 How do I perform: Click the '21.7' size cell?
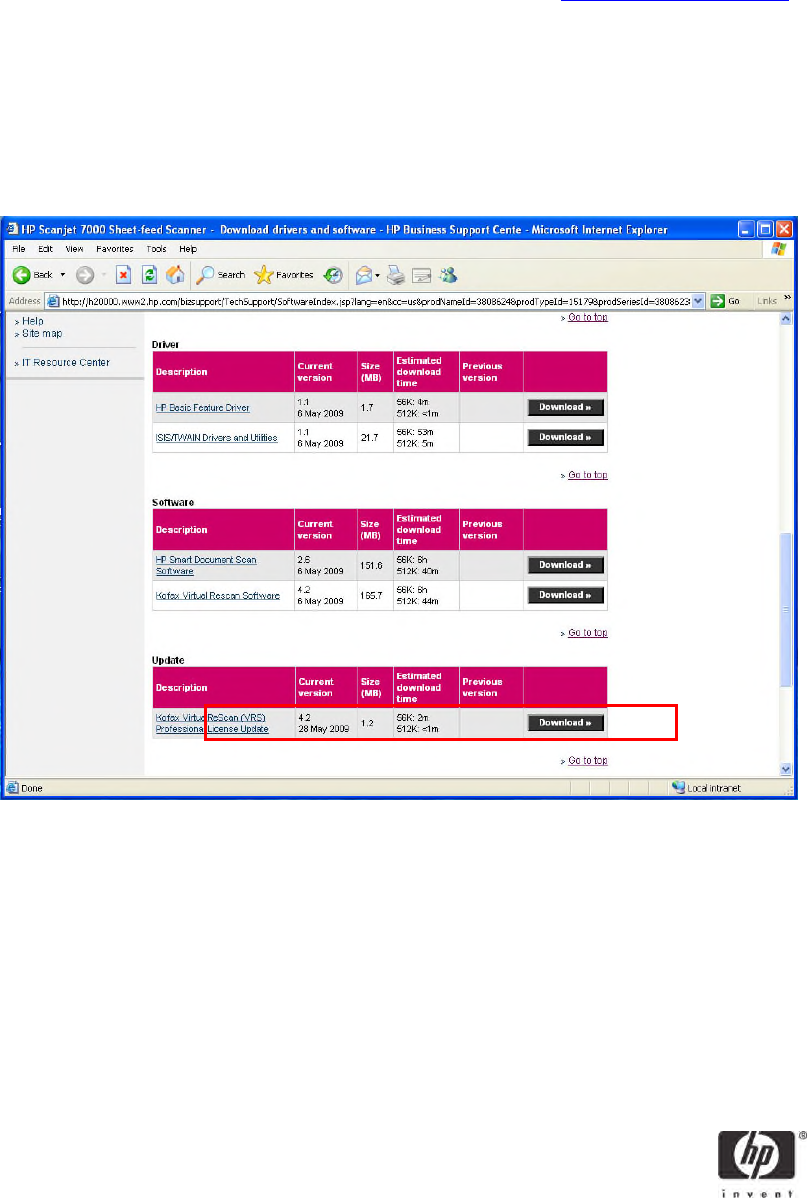point(369,438)
